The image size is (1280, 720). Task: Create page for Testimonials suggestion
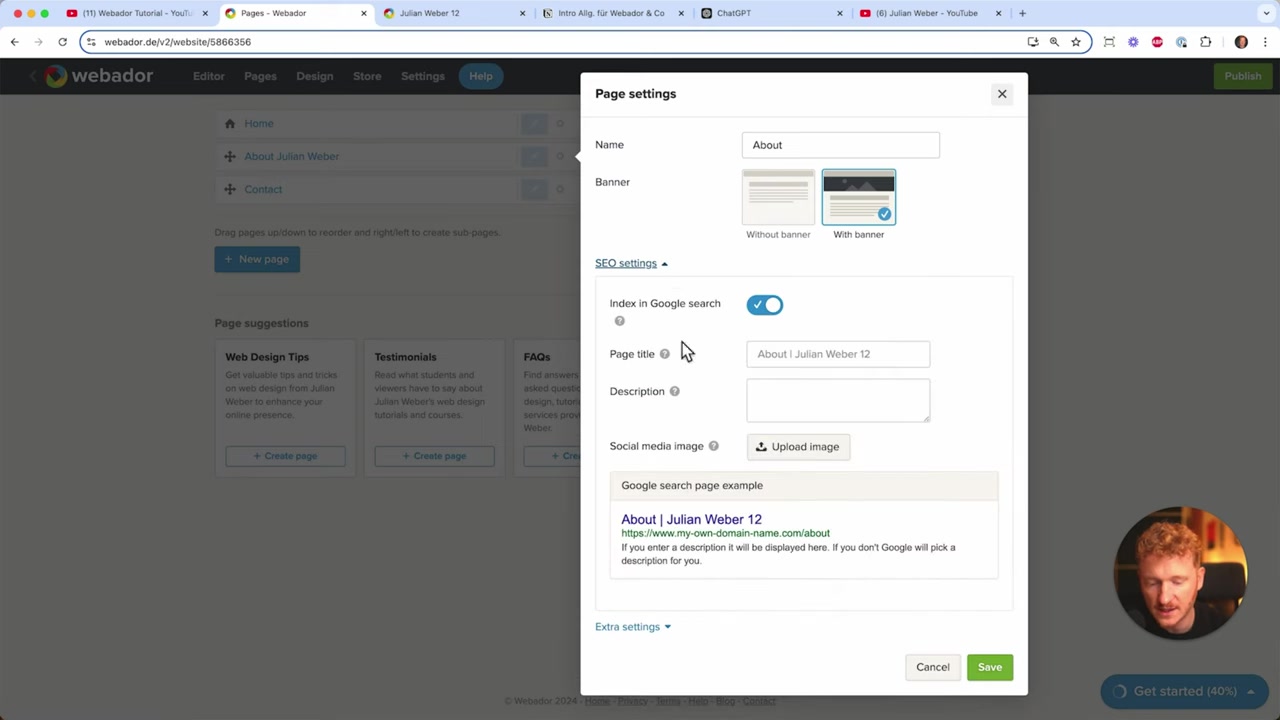[x=434, y=456]
